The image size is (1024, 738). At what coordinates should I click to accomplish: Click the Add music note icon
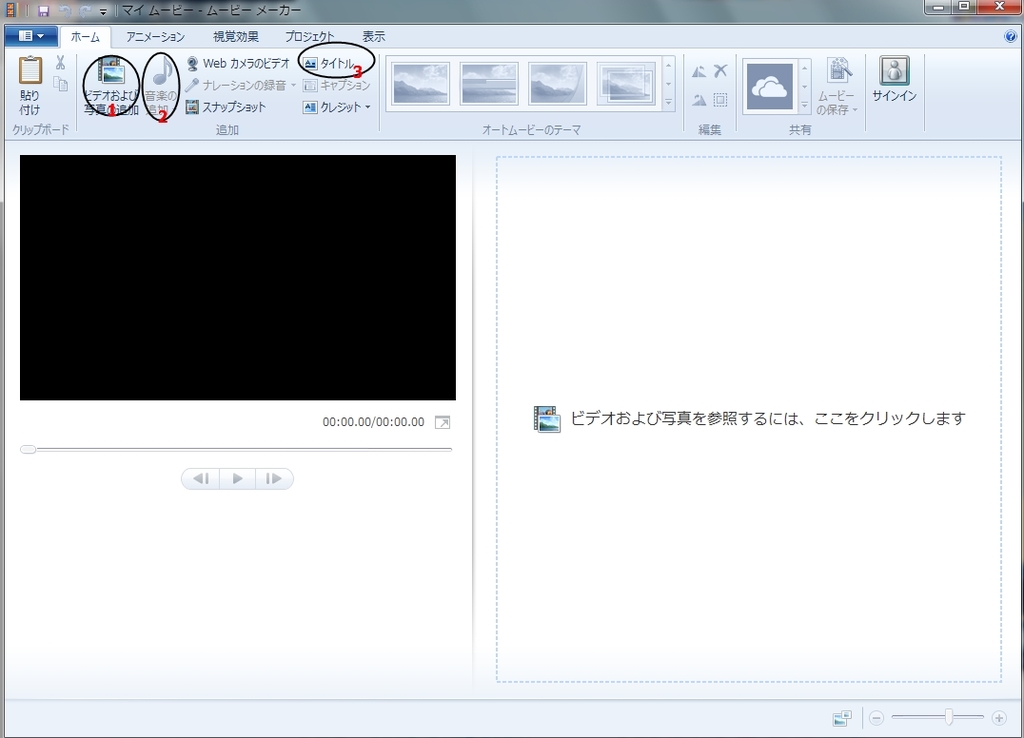click(161, 72)
